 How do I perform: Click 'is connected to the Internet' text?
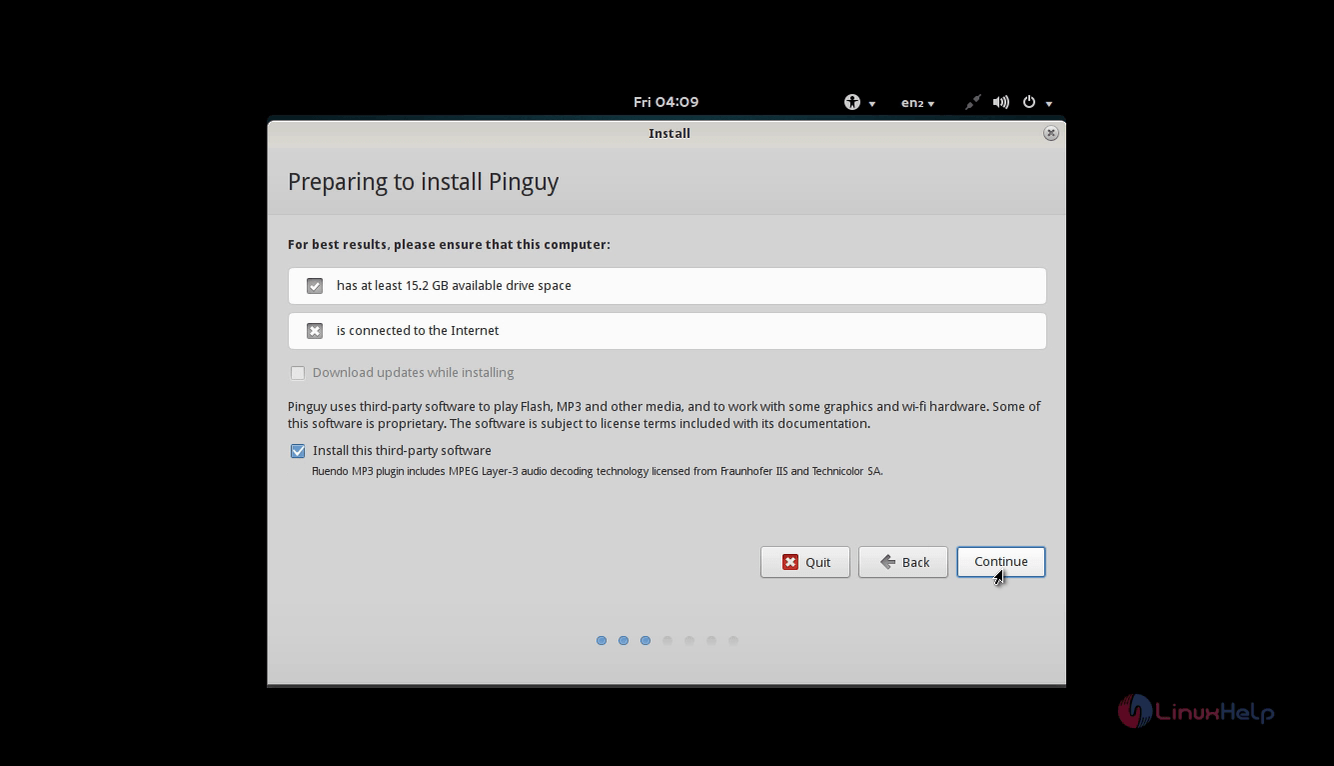(x=418, y=331)
